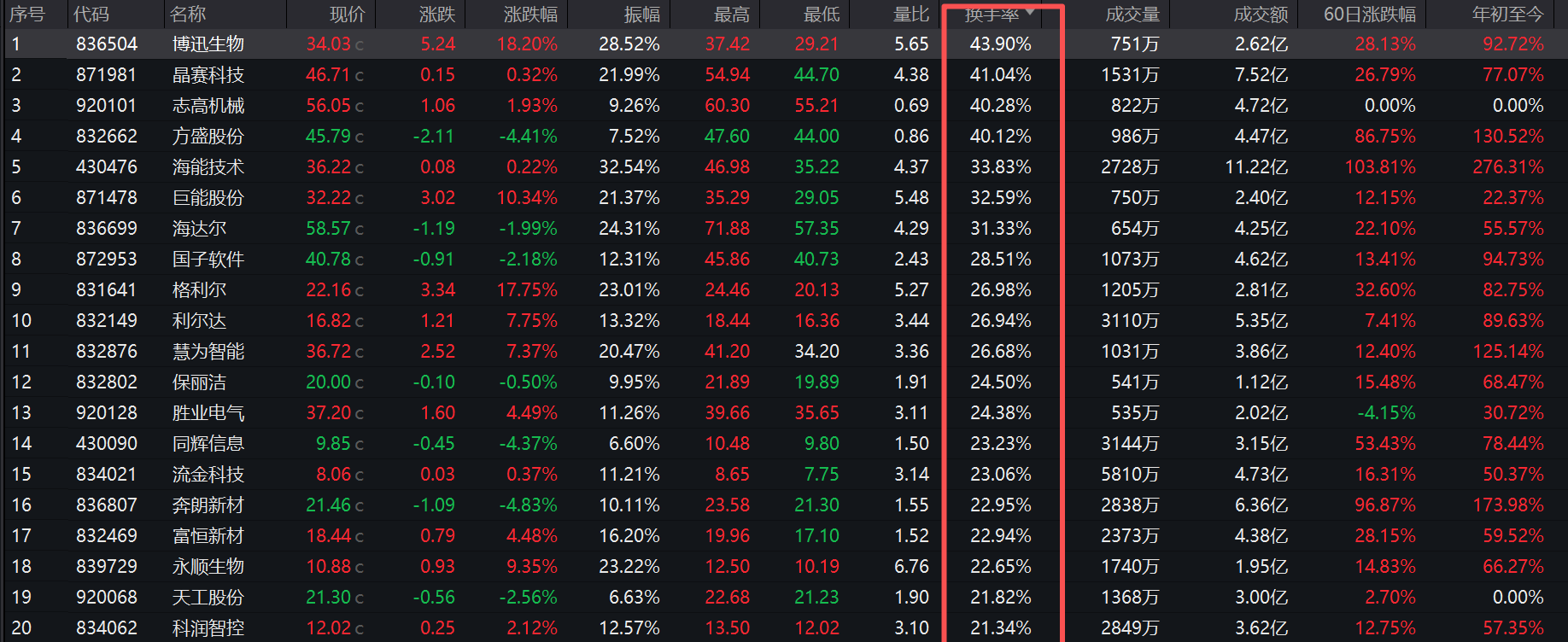Click the 130.52% year-to-date of 方盛股份
Viewport: 1568px width, 642px height.
[1508, 137]
